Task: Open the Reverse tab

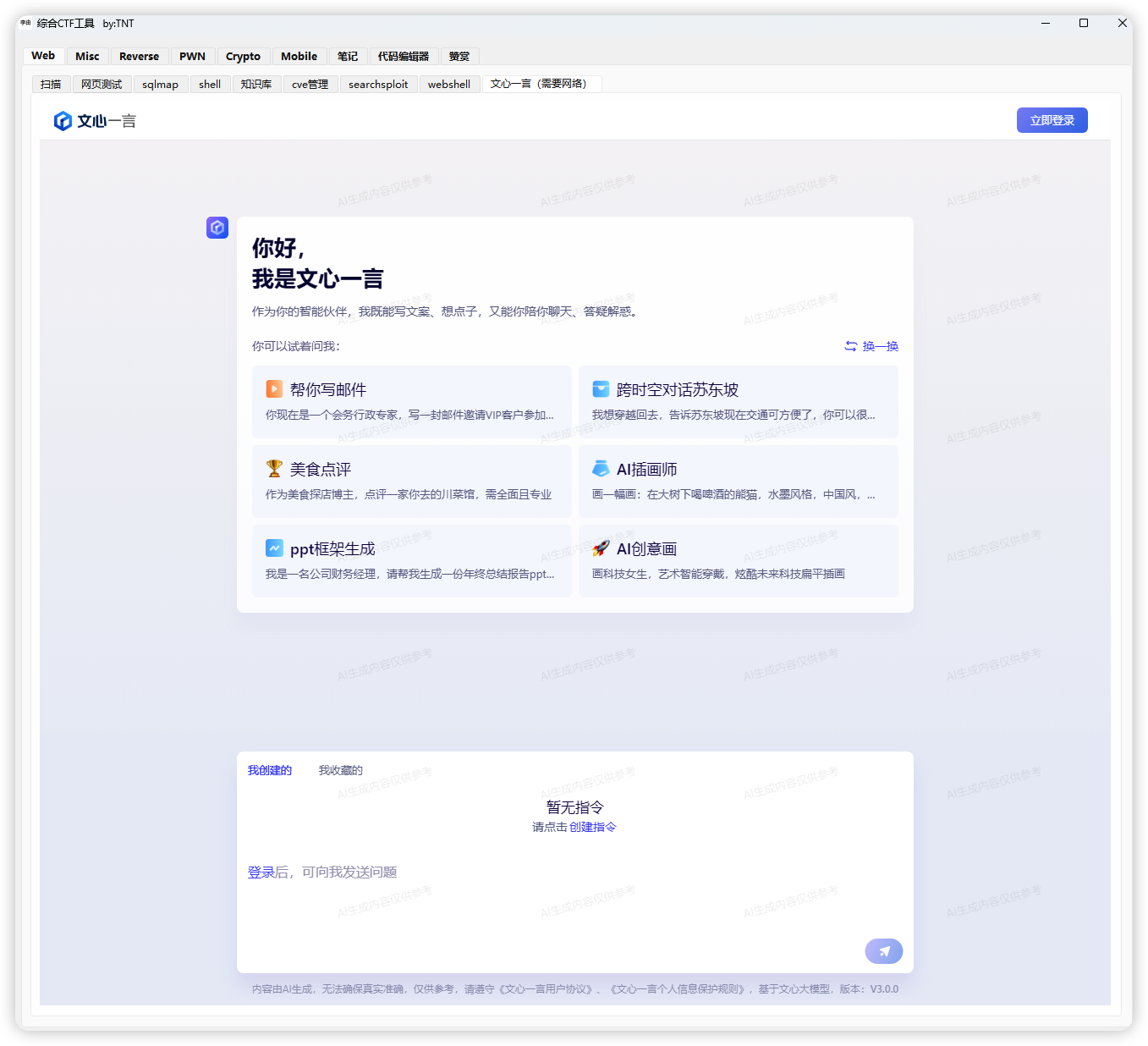Action: coord(139,56)
